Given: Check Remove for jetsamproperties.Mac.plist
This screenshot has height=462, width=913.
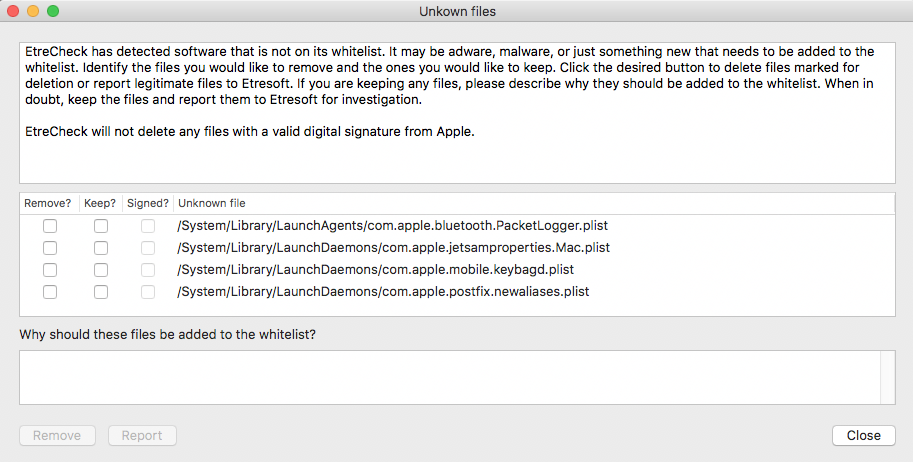Looking at the screenshot, I should pyautogui.click(x=50, y=248).
